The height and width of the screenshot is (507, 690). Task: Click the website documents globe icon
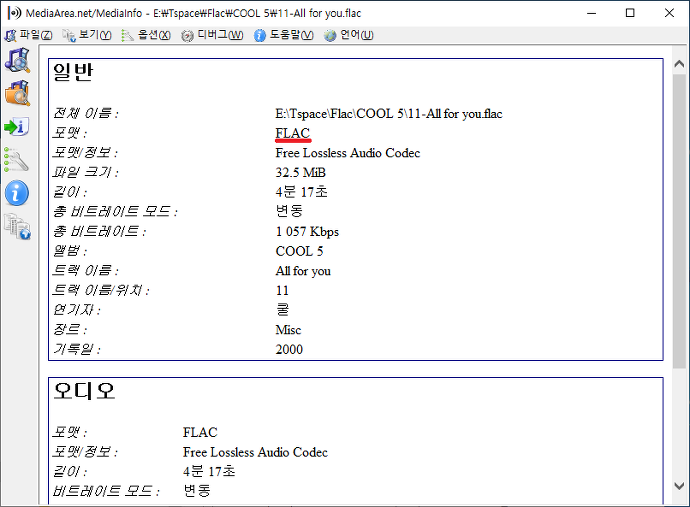[17, 226]
